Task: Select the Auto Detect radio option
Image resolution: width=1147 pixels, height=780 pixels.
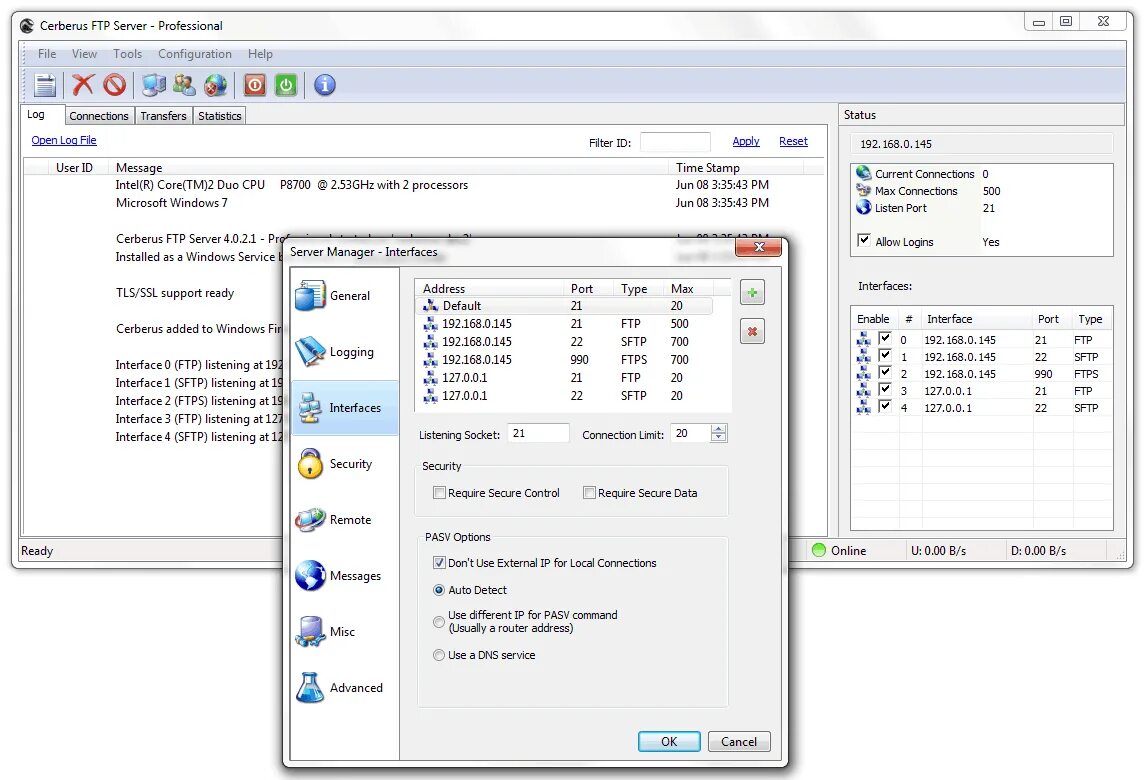Action: coord(439,590)
